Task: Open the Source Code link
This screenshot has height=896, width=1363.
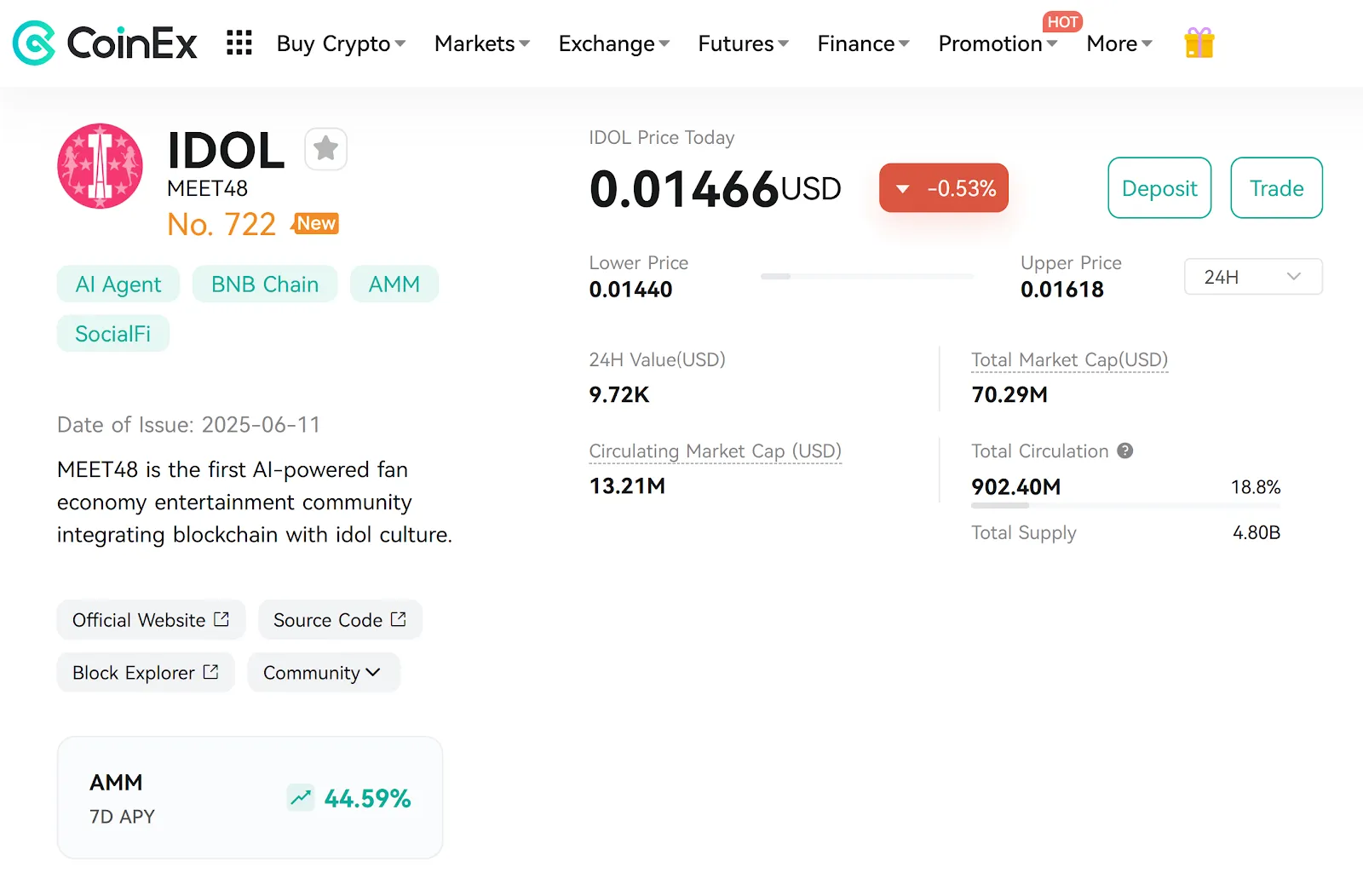Action: click(340, 619)
